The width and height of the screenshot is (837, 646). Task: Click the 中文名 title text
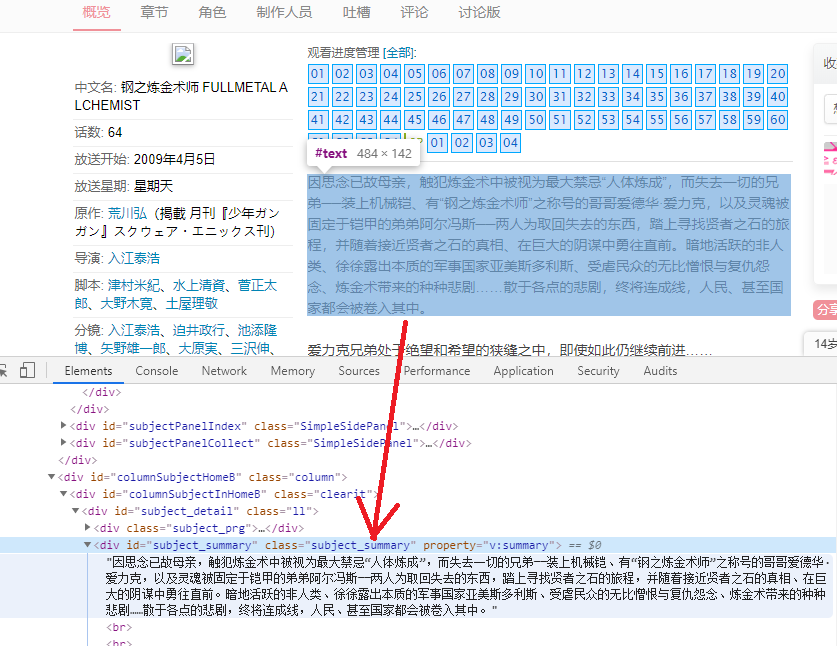pos(181,96)
